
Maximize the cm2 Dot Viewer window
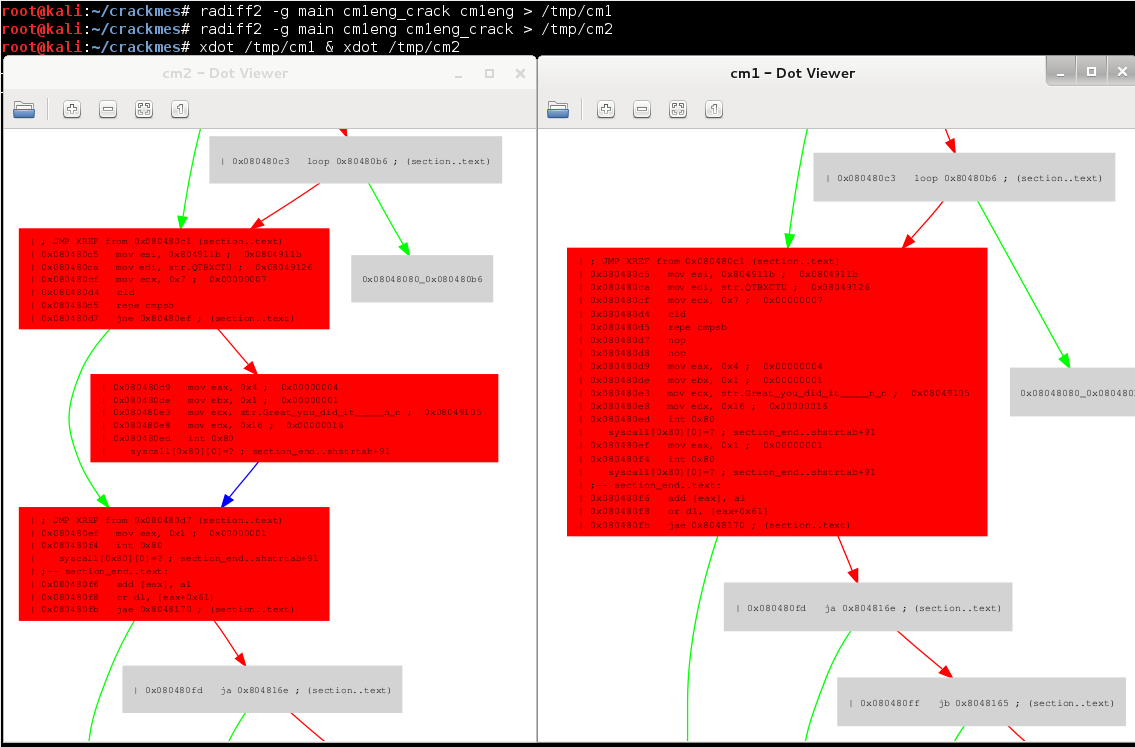pyautogui.click(x=489, y=74)
